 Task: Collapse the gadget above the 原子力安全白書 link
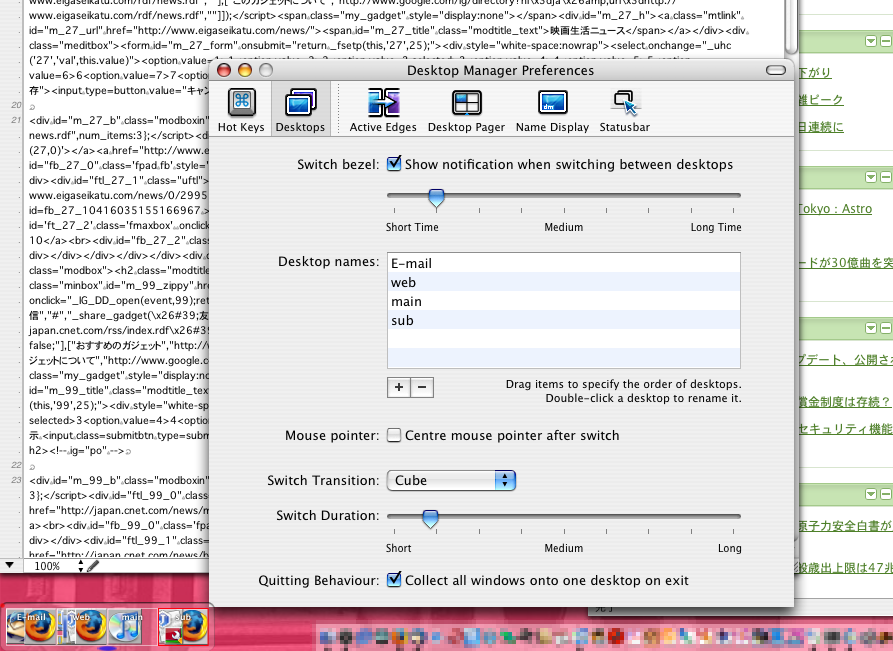tap(886, 494)
